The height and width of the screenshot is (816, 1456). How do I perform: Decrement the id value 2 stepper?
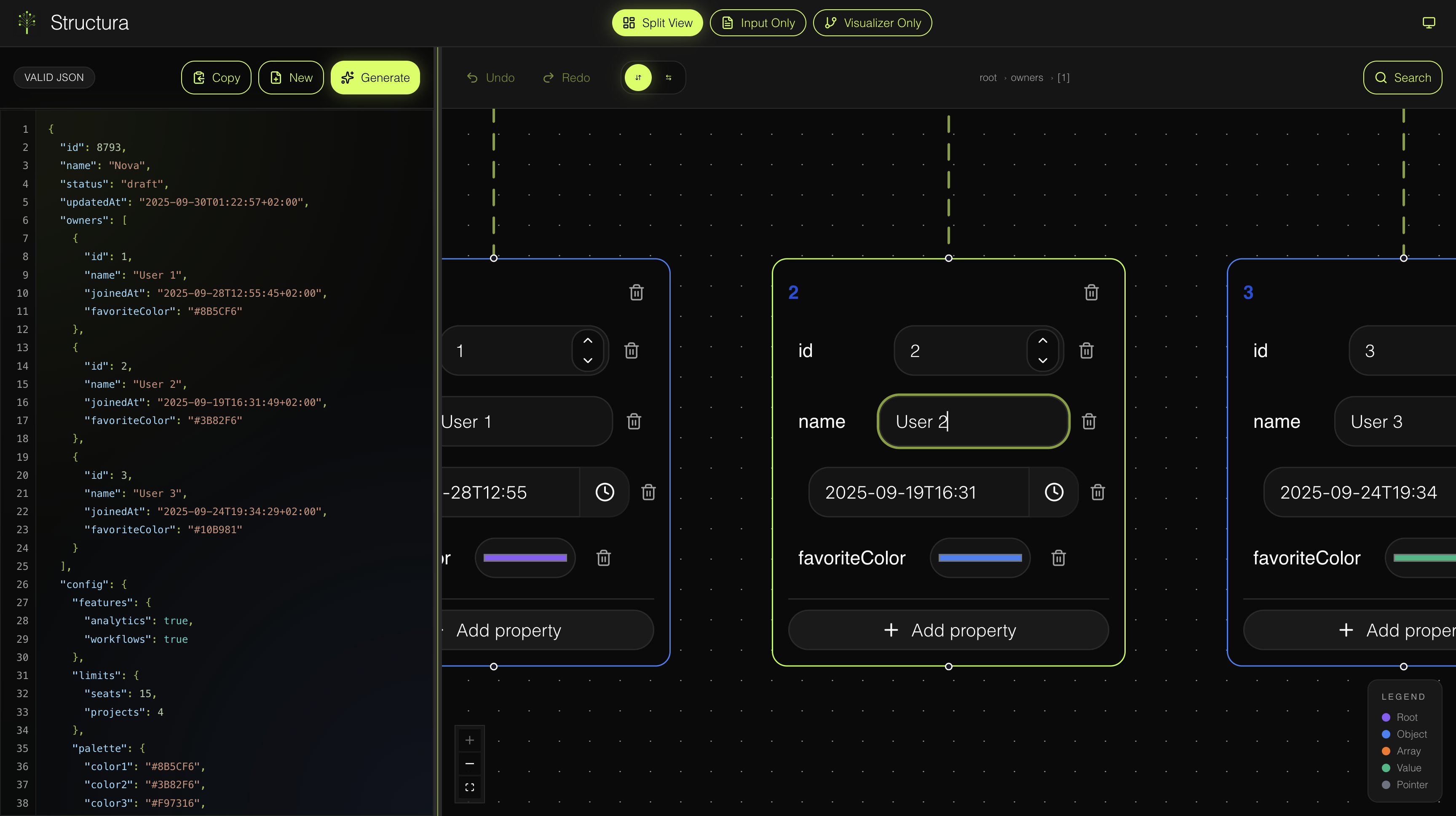(1043, 360)
